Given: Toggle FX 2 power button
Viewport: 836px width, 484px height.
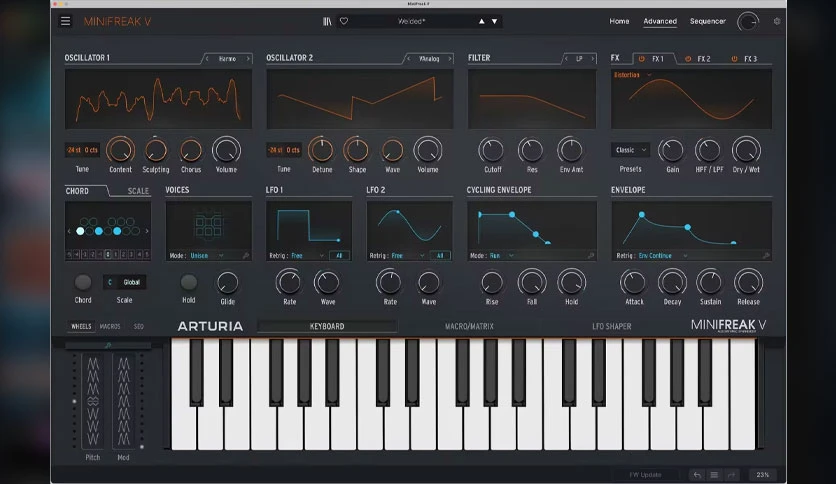Looking at the screenshot, I should tap(688, 59).
